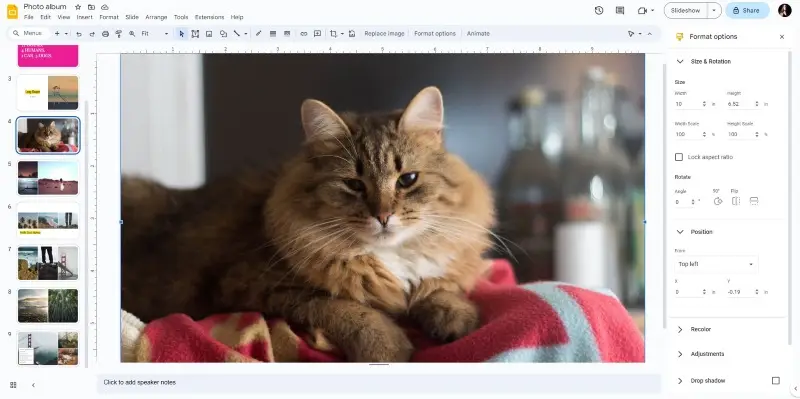Click the Insert link icon
This screenshot has width=800, height=399.
pyautogui.click(x=304, y=34)
